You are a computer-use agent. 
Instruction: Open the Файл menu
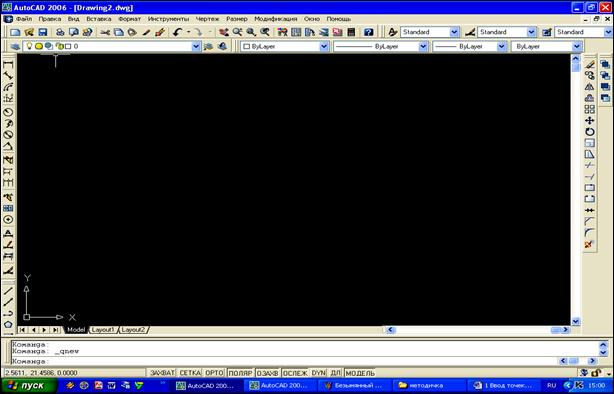[24, 19]
